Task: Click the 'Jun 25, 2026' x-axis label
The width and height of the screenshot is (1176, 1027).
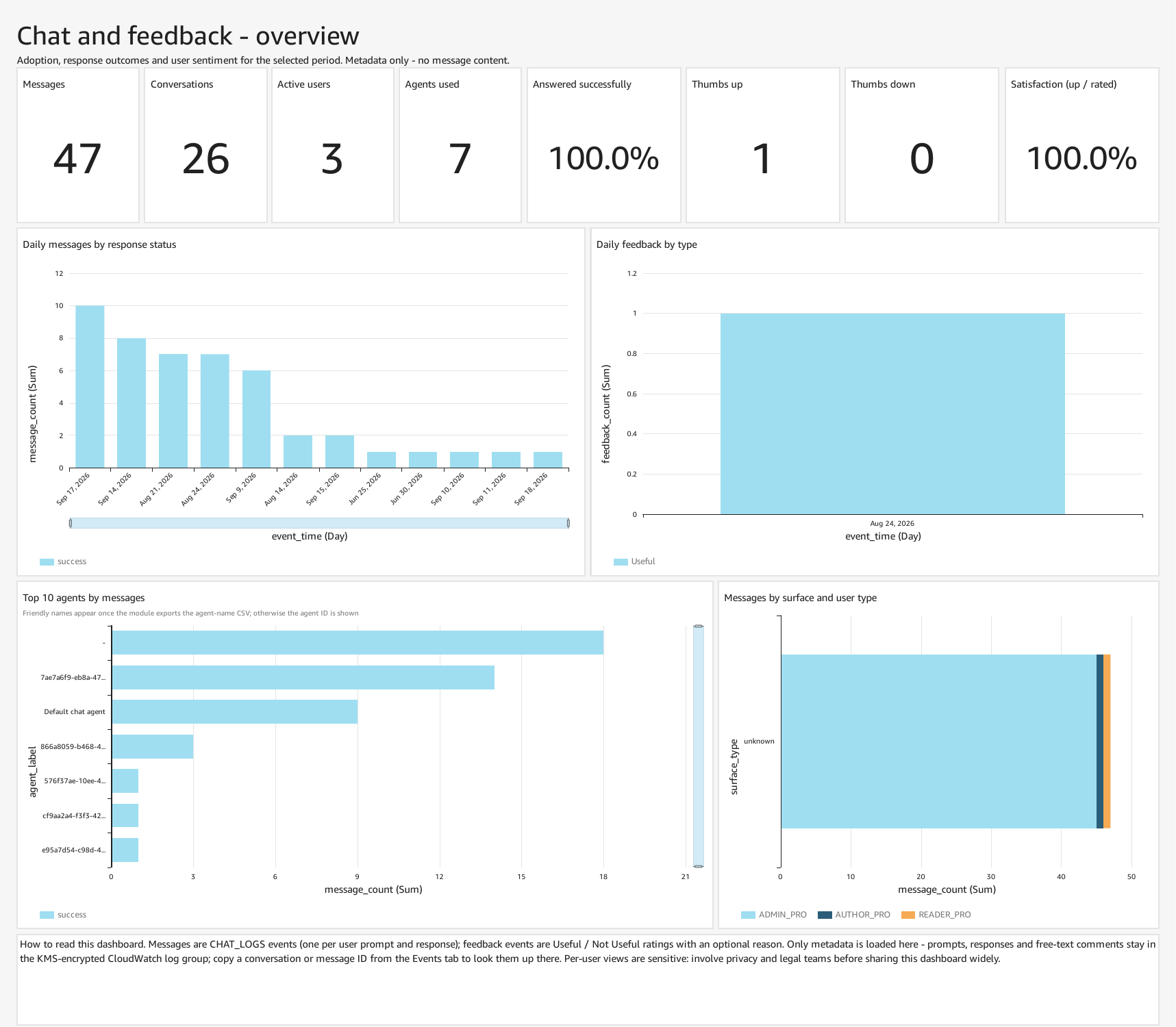Action: pyautogui.click(x=364, y=490)
